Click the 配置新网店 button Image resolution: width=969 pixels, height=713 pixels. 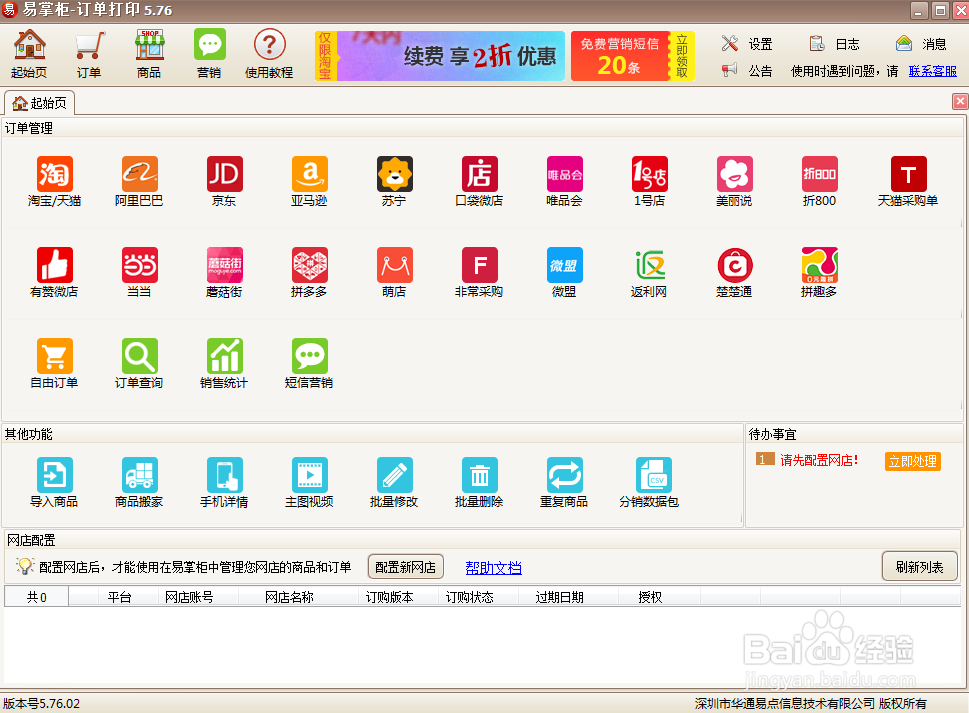pyautogui.click(x=405, y=567)
